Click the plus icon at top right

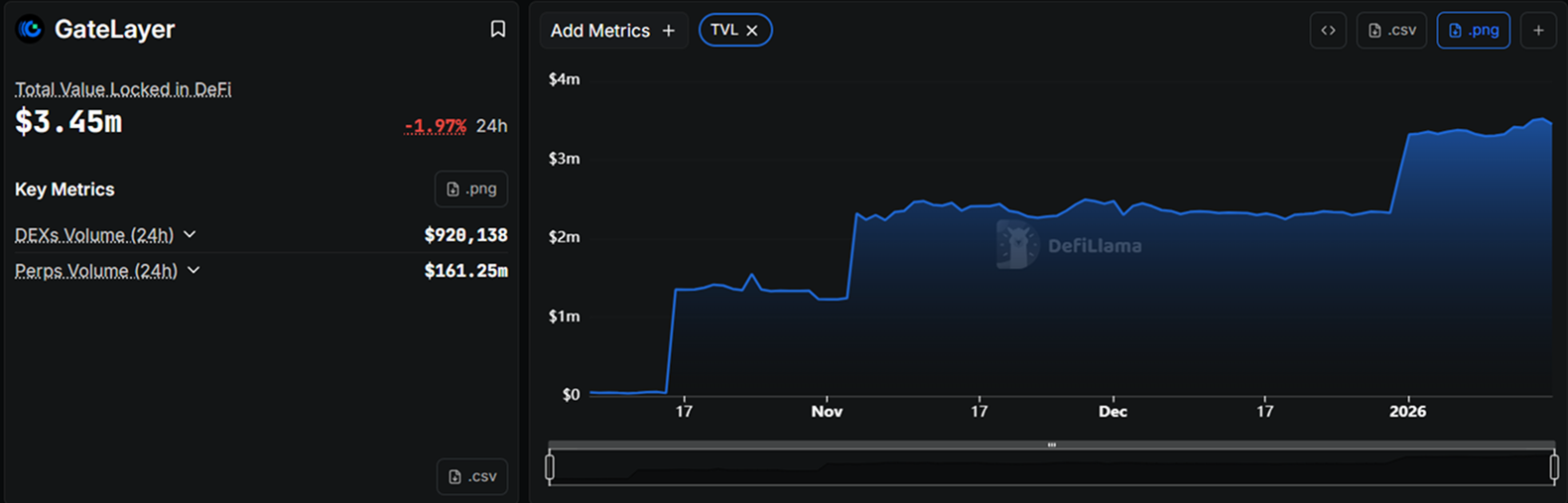pyautogui.click(x=1538, y=31)
